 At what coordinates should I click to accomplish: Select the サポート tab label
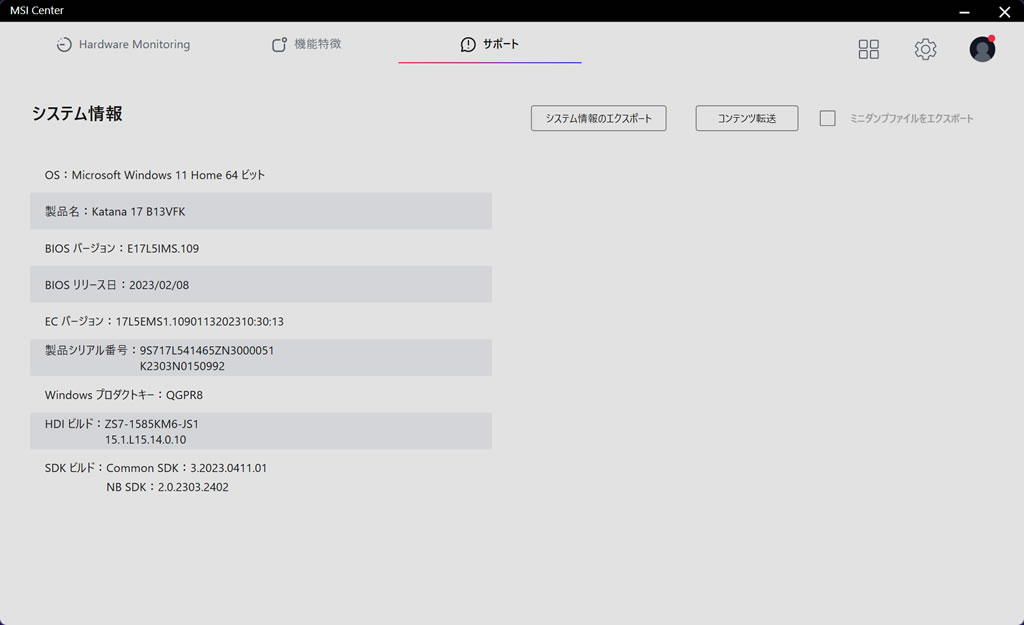pyautogui.click(x=501, y=44)
